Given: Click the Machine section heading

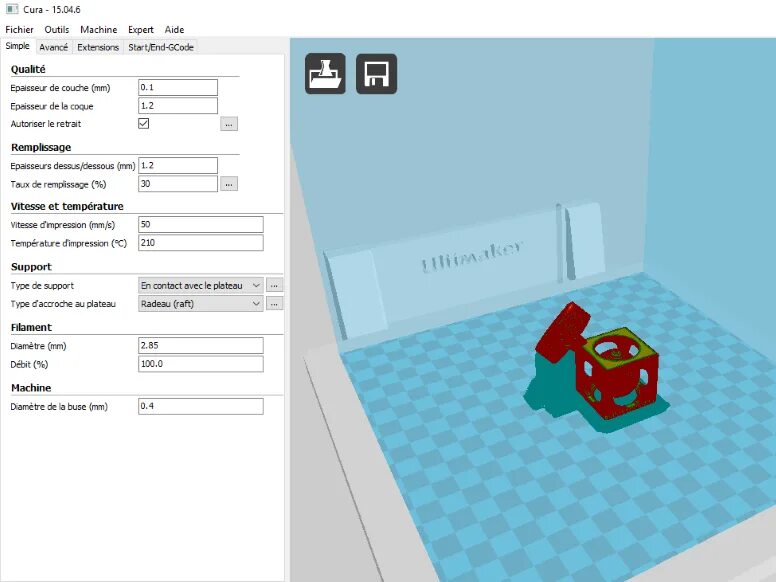Looking at the screenshot, I should [31, 388].
